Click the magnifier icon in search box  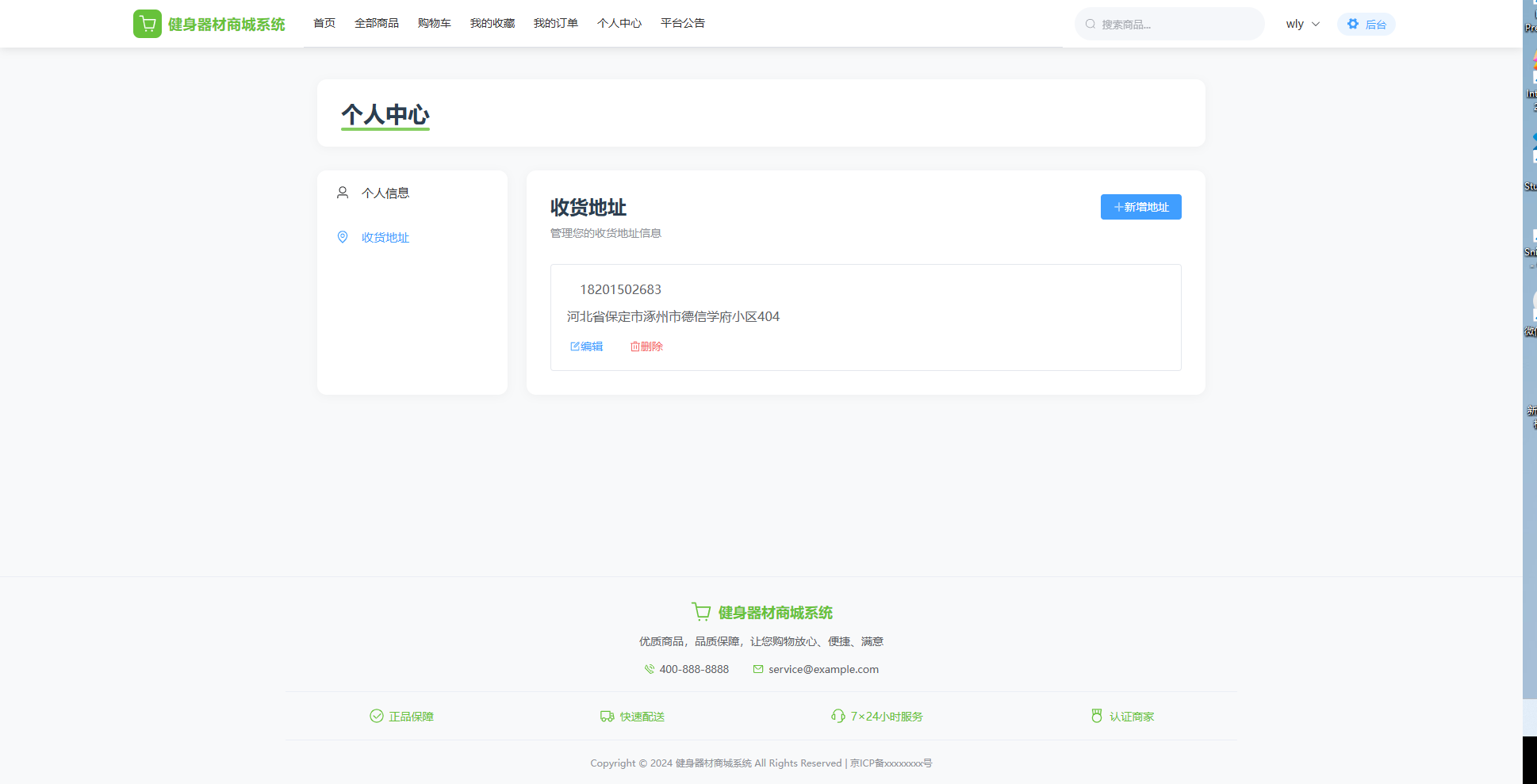(x=1090, y=24)
